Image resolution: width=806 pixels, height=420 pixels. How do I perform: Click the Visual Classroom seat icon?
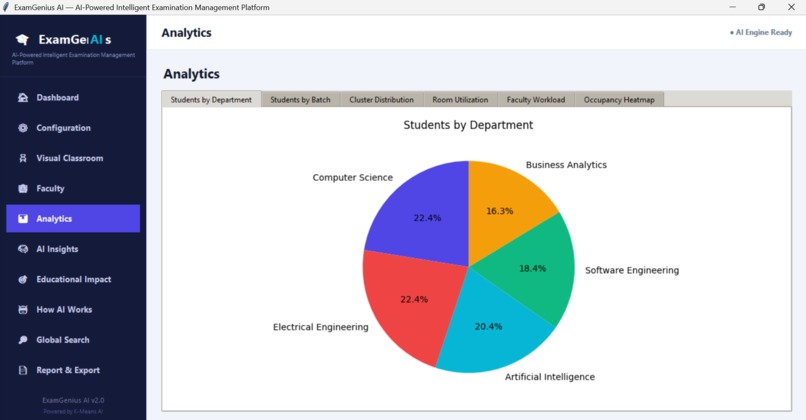pos(23,158)
